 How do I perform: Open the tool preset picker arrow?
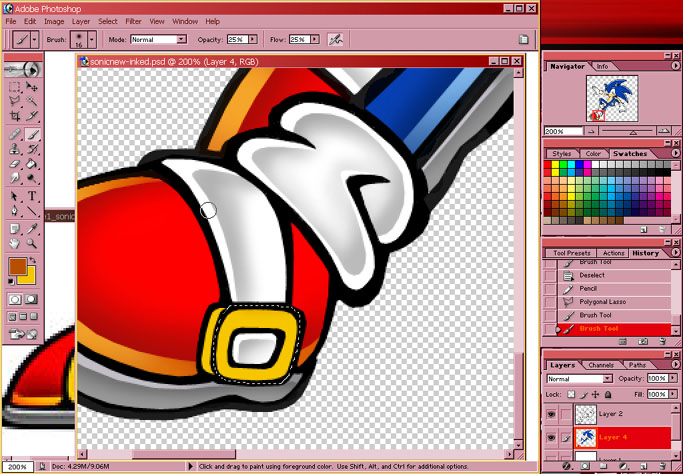[35, 39]
